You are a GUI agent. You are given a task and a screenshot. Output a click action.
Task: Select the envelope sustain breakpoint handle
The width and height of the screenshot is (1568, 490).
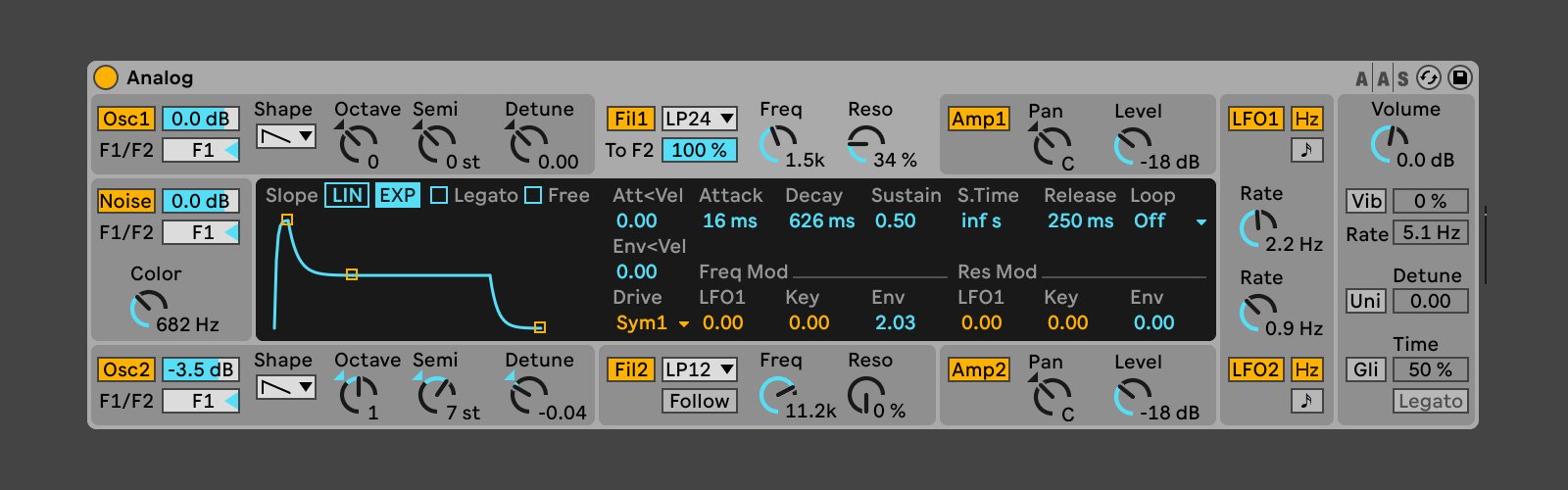pos(352,274)
